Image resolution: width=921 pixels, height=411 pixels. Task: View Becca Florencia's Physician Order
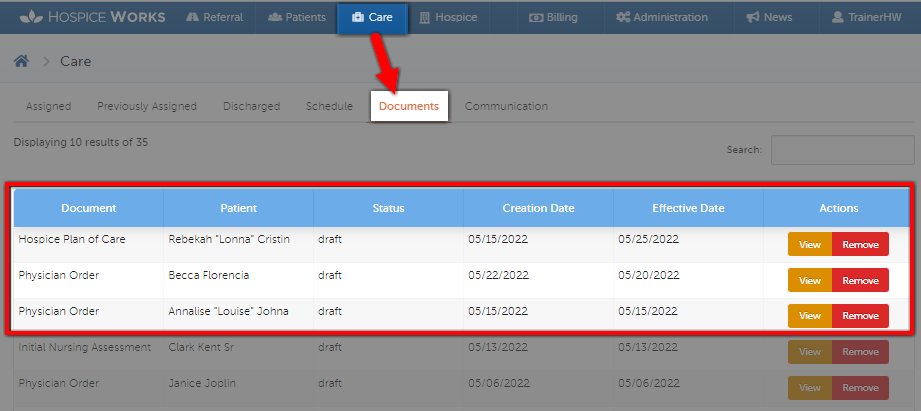click(x=809, y=280)
